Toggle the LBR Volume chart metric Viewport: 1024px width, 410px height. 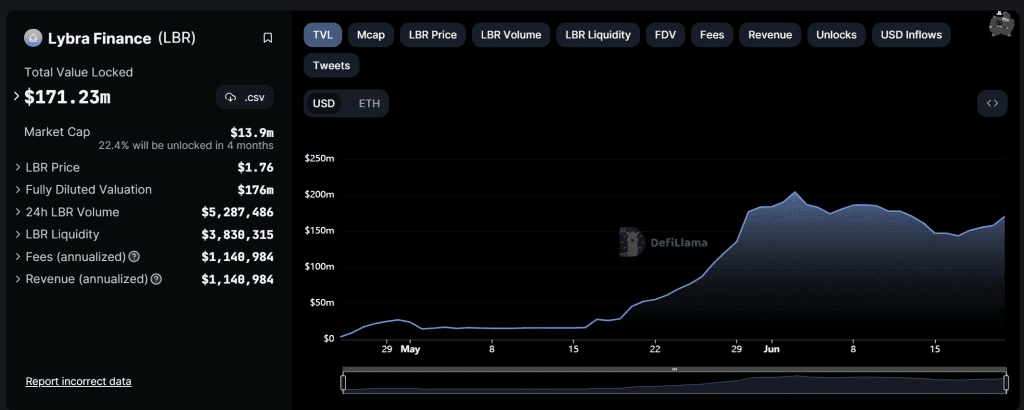point(511,35)
